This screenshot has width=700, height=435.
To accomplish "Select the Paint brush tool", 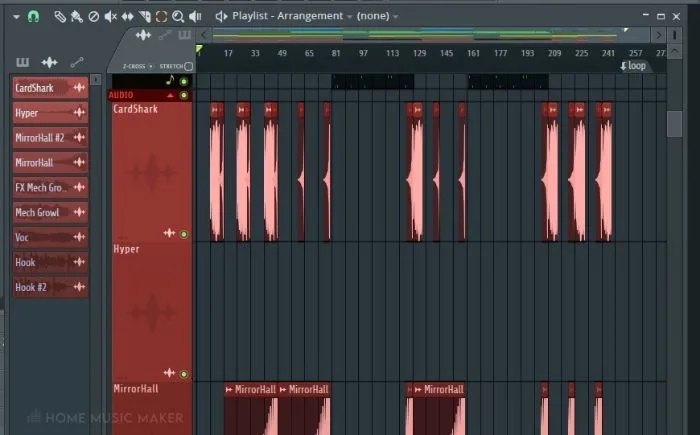I will point(76,17).
